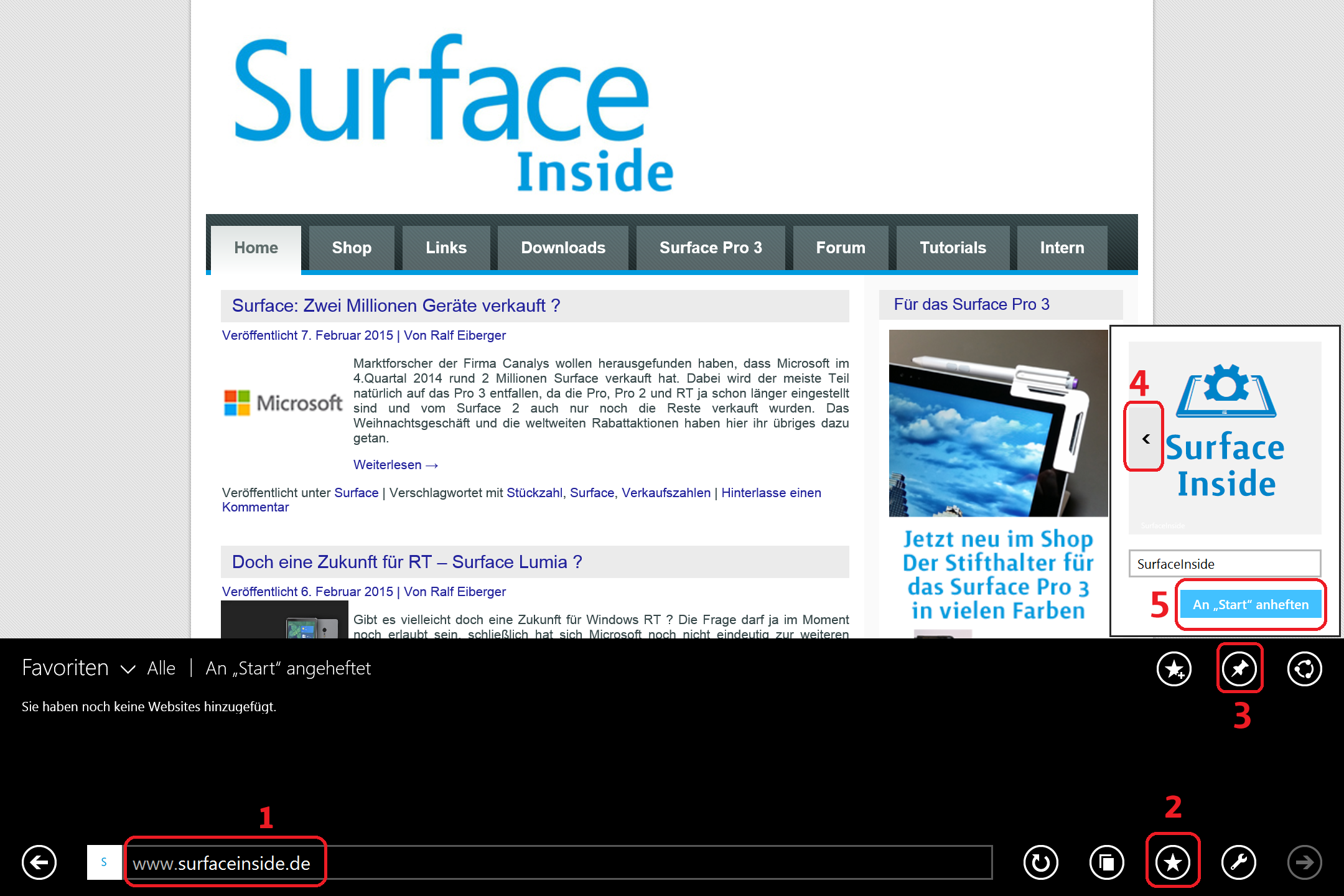Click the Stückzahl tag link

(x=534, y=493)
